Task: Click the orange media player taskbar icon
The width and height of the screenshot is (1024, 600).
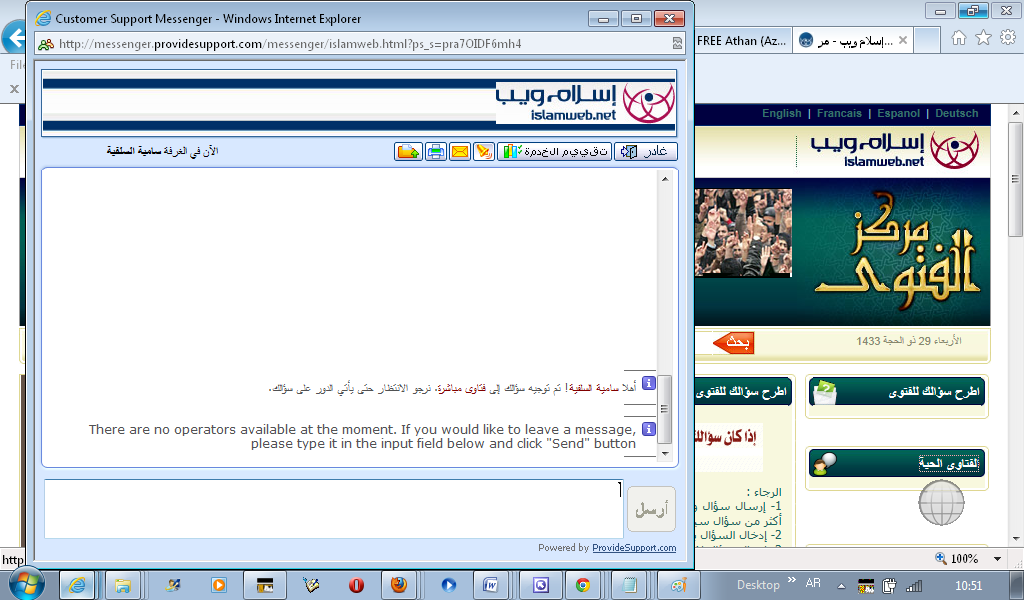Action: tap(219, 585)
